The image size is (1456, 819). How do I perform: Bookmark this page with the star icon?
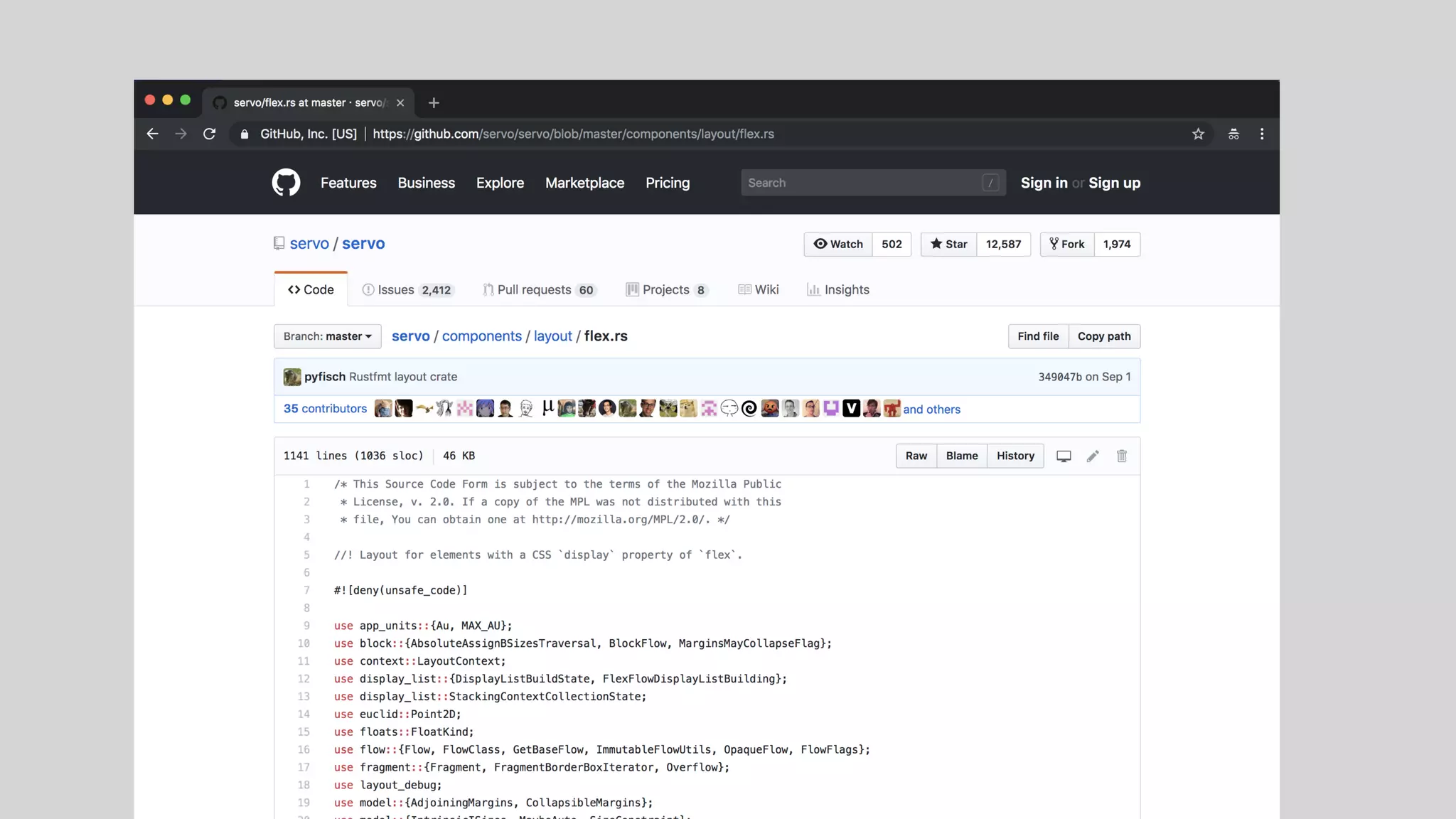pyautogui.click(x=1198, y=134)
